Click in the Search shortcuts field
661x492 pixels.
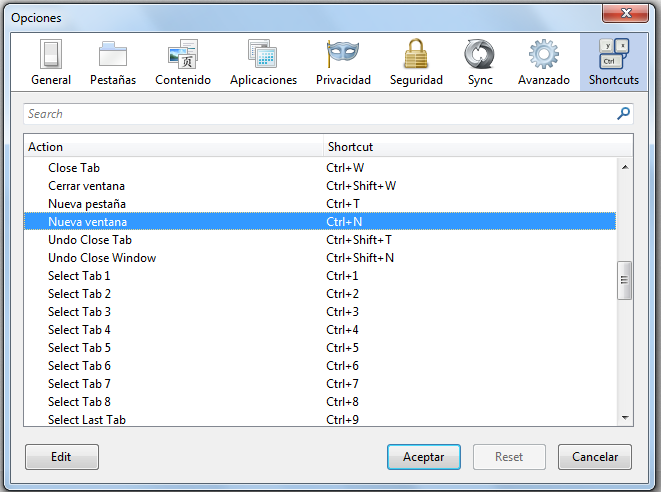click(318, 114)
